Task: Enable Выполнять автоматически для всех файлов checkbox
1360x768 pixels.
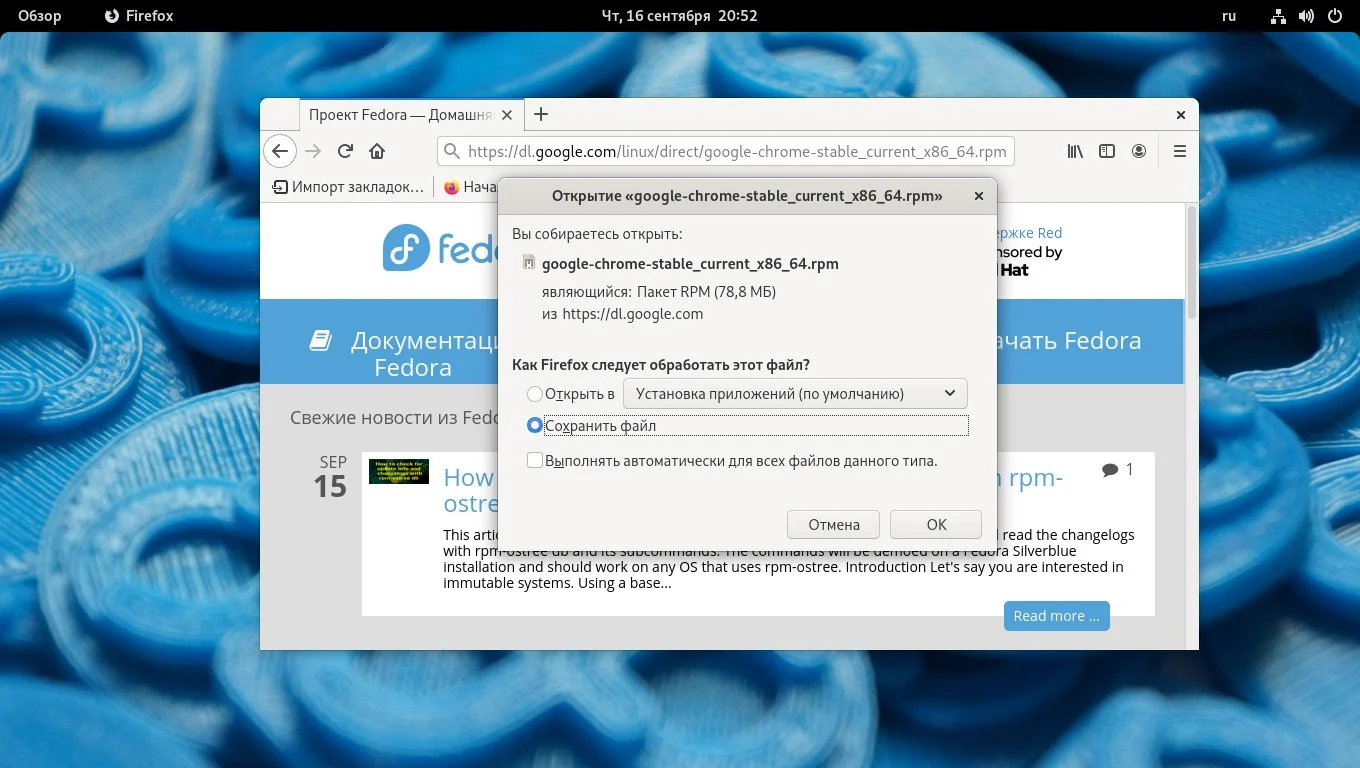Action: coord(534,460)
